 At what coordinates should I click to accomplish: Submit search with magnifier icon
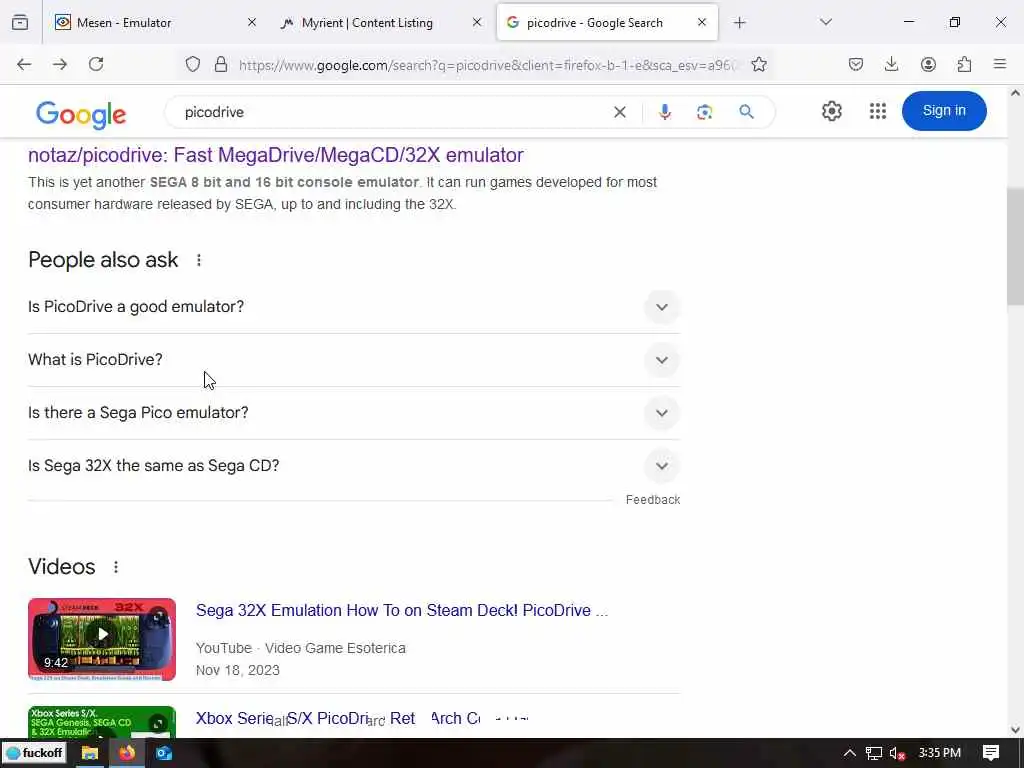pos(746,112)
